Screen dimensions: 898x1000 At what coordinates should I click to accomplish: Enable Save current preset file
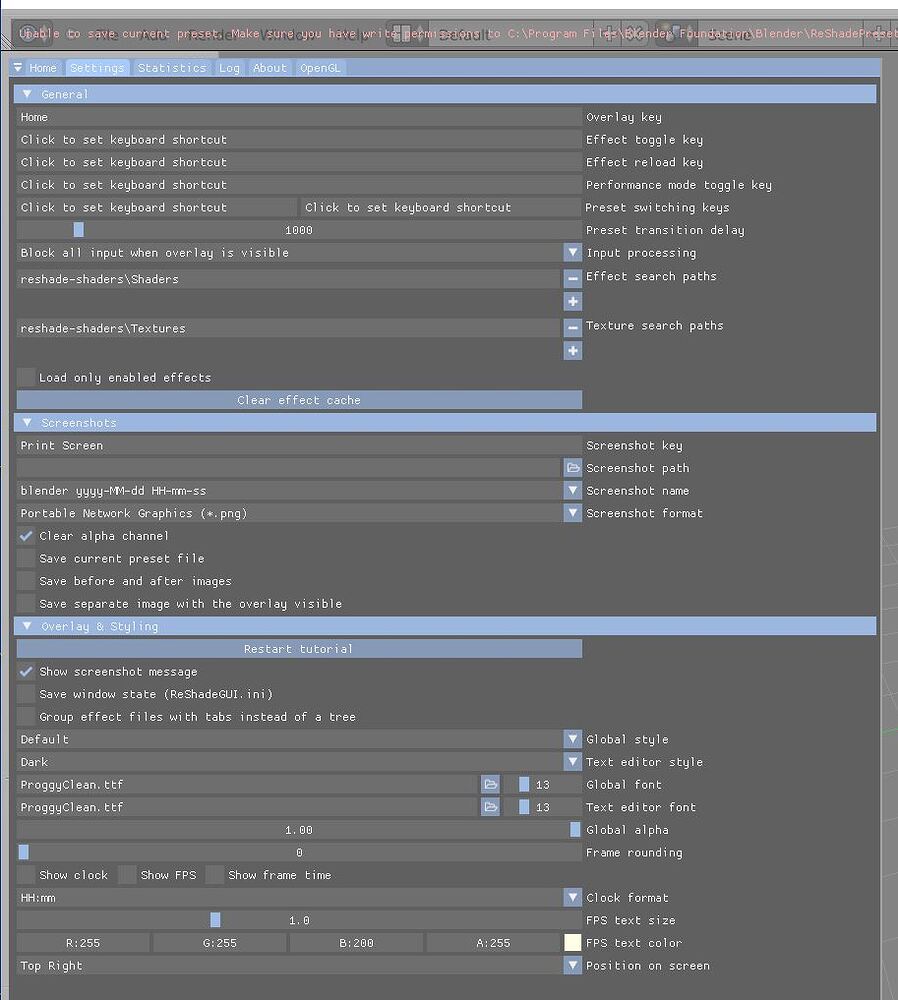[26, 559]
